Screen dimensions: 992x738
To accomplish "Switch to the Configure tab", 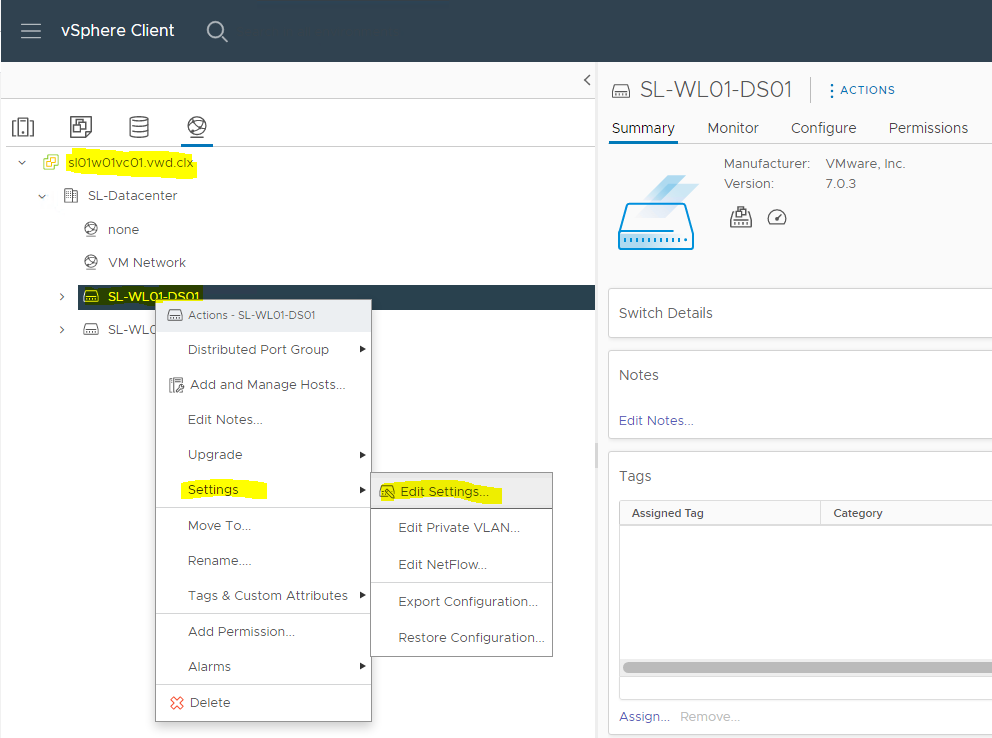I will pos(823,128).
